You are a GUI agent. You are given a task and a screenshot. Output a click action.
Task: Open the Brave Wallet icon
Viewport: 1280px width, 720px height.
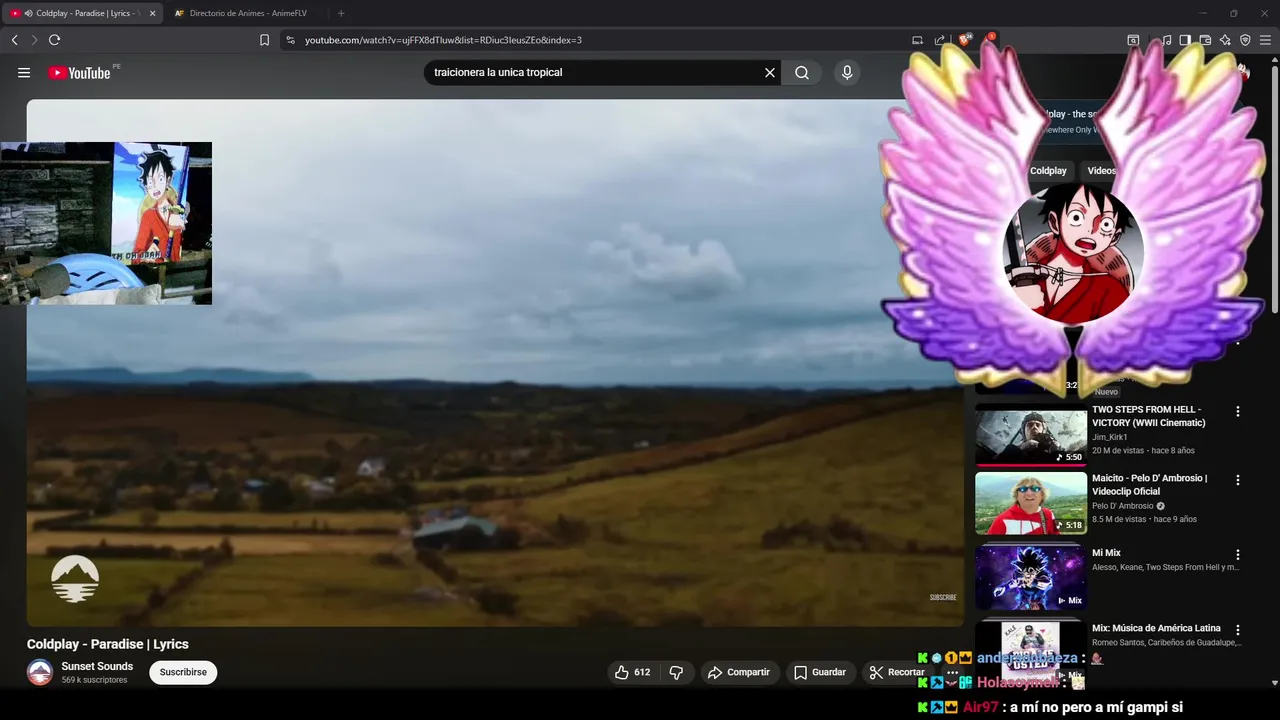coord(1205,40)
